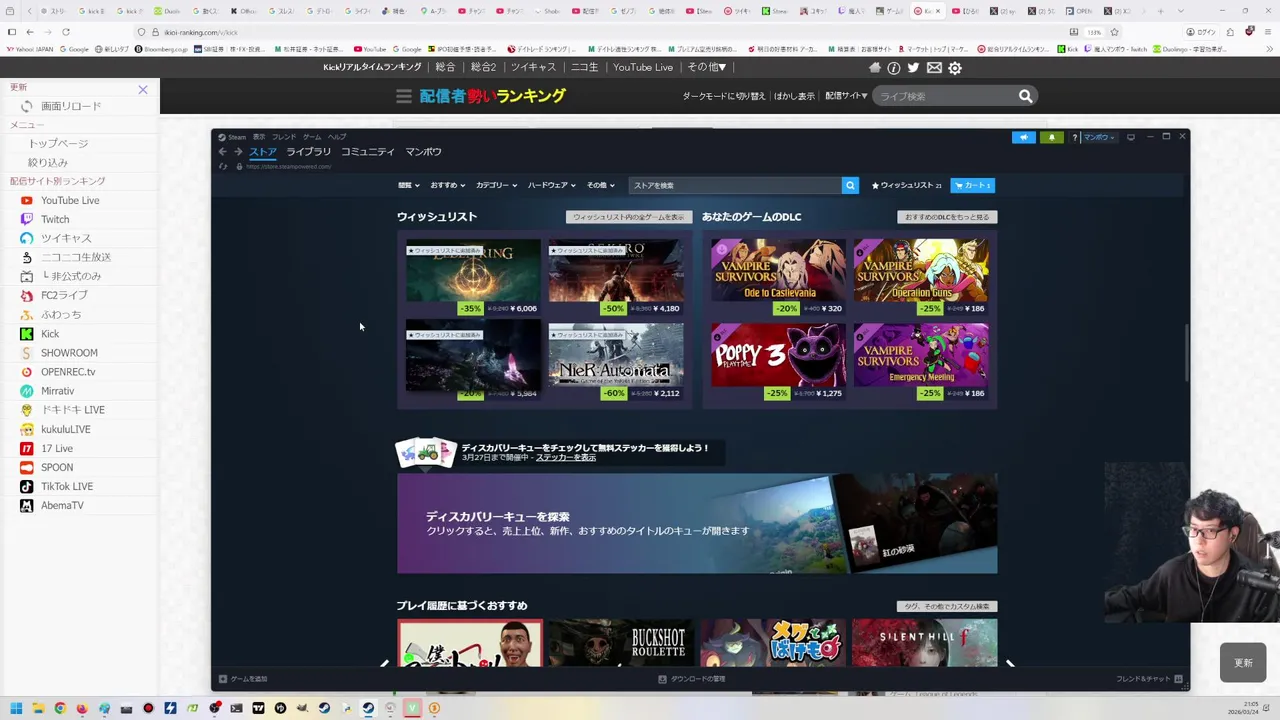Open the Steam カート cart button
Screen dimensions: 1280x720
point(972,185)
